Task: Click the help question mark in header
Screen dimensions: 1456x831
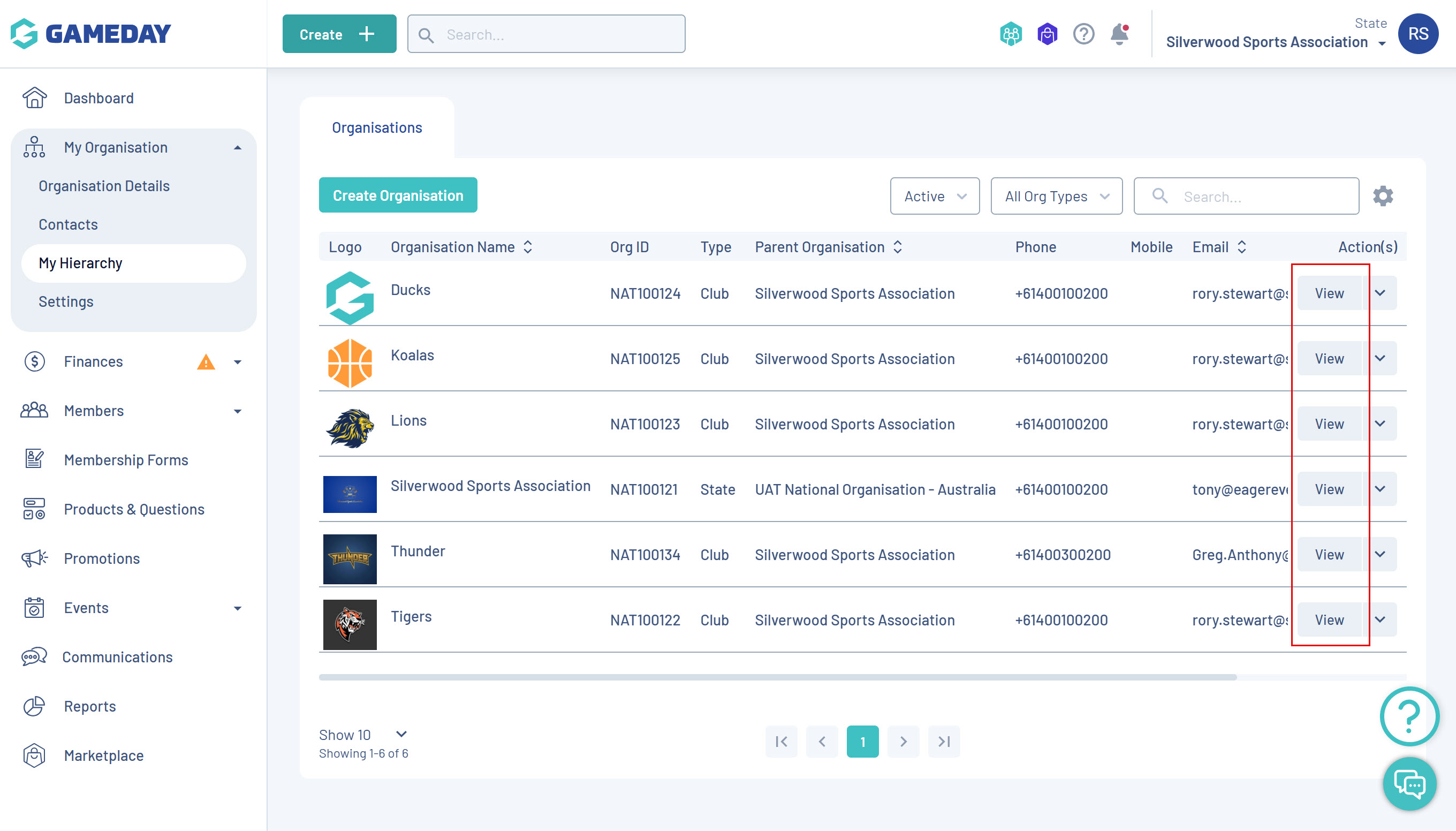Action: click(x=1083, y=34)
